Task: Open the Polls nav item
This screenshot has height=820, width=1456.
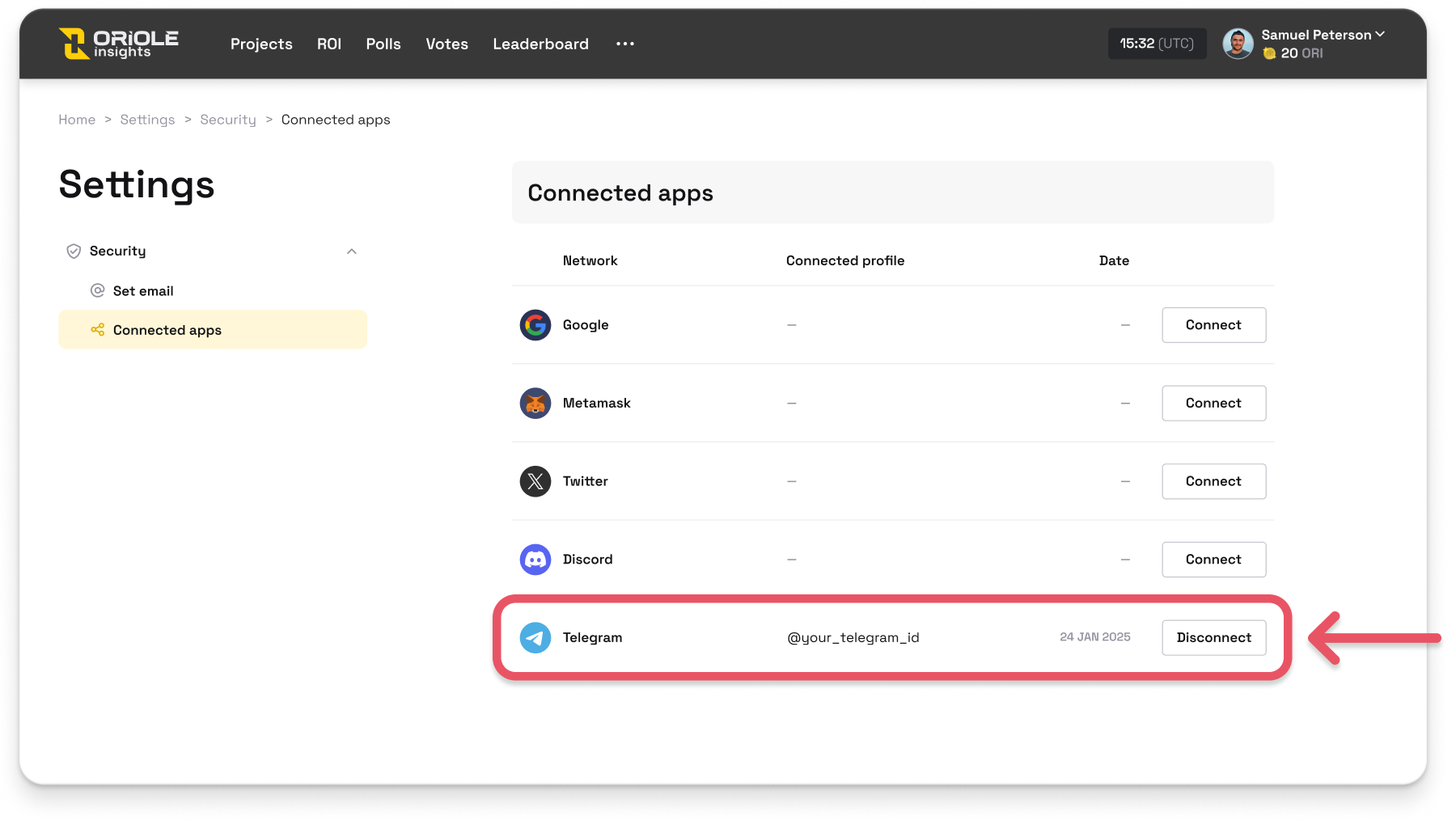Action: pos(383,44)
